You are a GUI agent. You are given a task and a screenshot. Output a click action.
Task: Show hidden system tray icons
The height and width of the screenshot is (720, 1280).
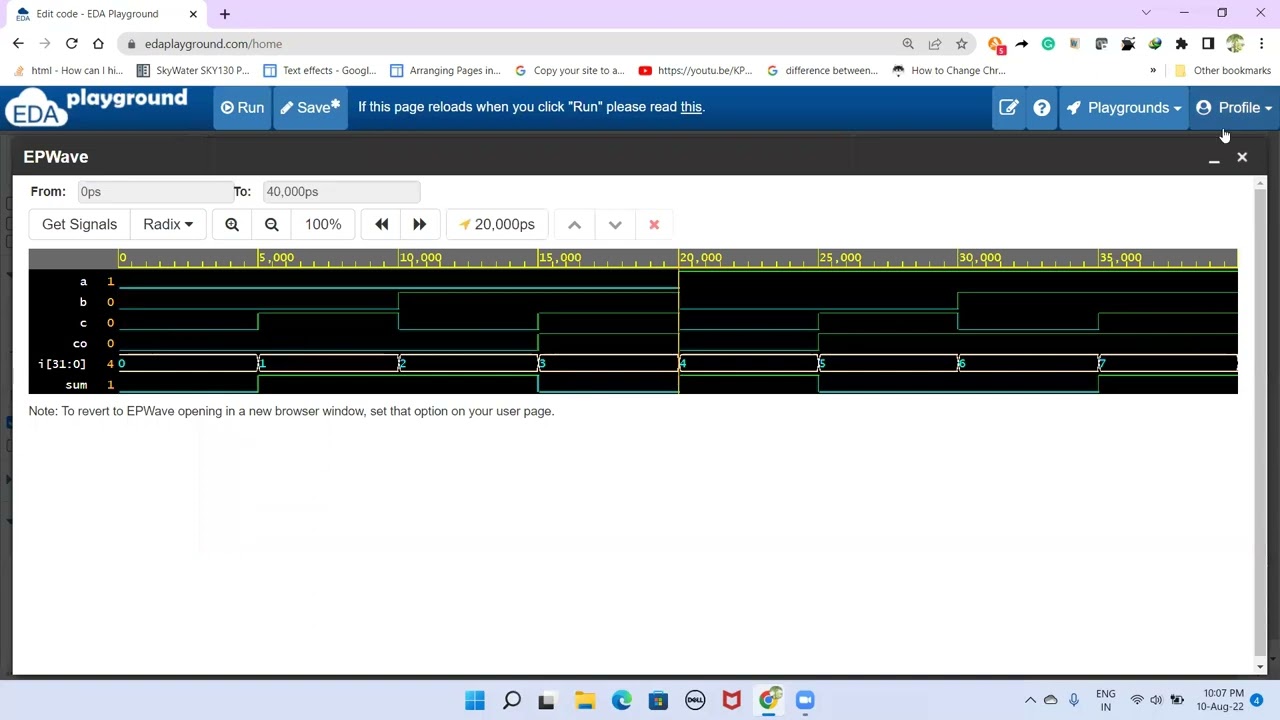tap(1030, 700)
